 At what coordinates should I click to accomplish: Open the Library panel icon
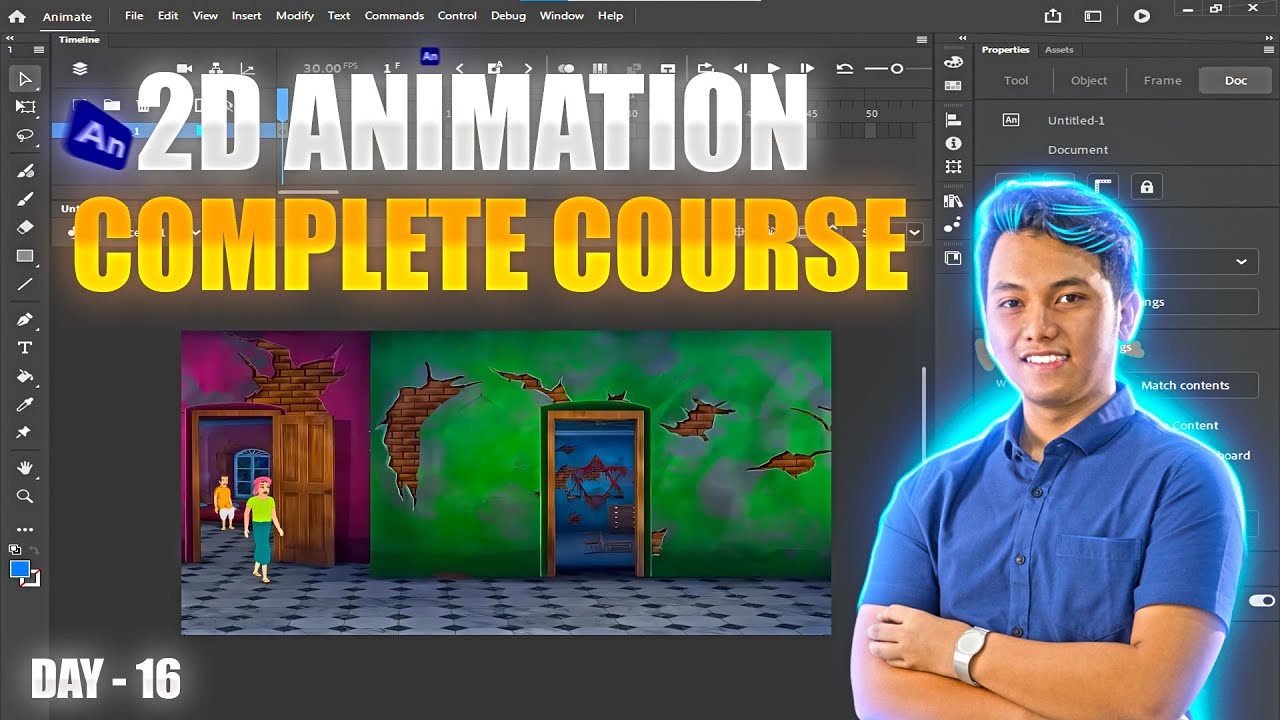coord(953,201)
